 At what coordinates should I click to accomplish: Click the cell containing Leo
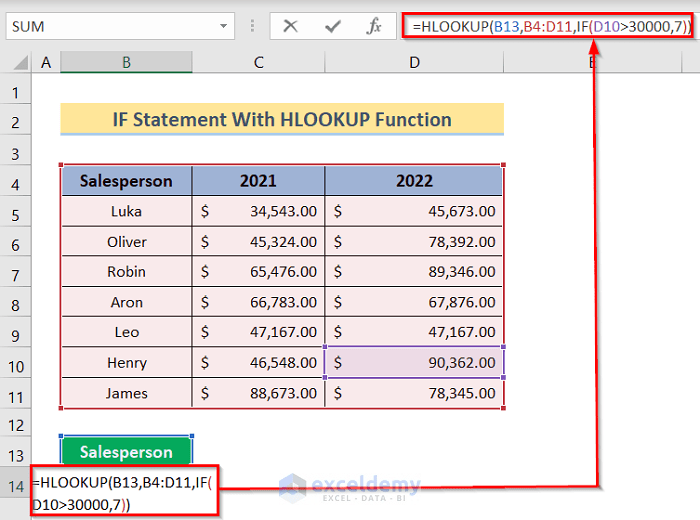tap(126, 332)
